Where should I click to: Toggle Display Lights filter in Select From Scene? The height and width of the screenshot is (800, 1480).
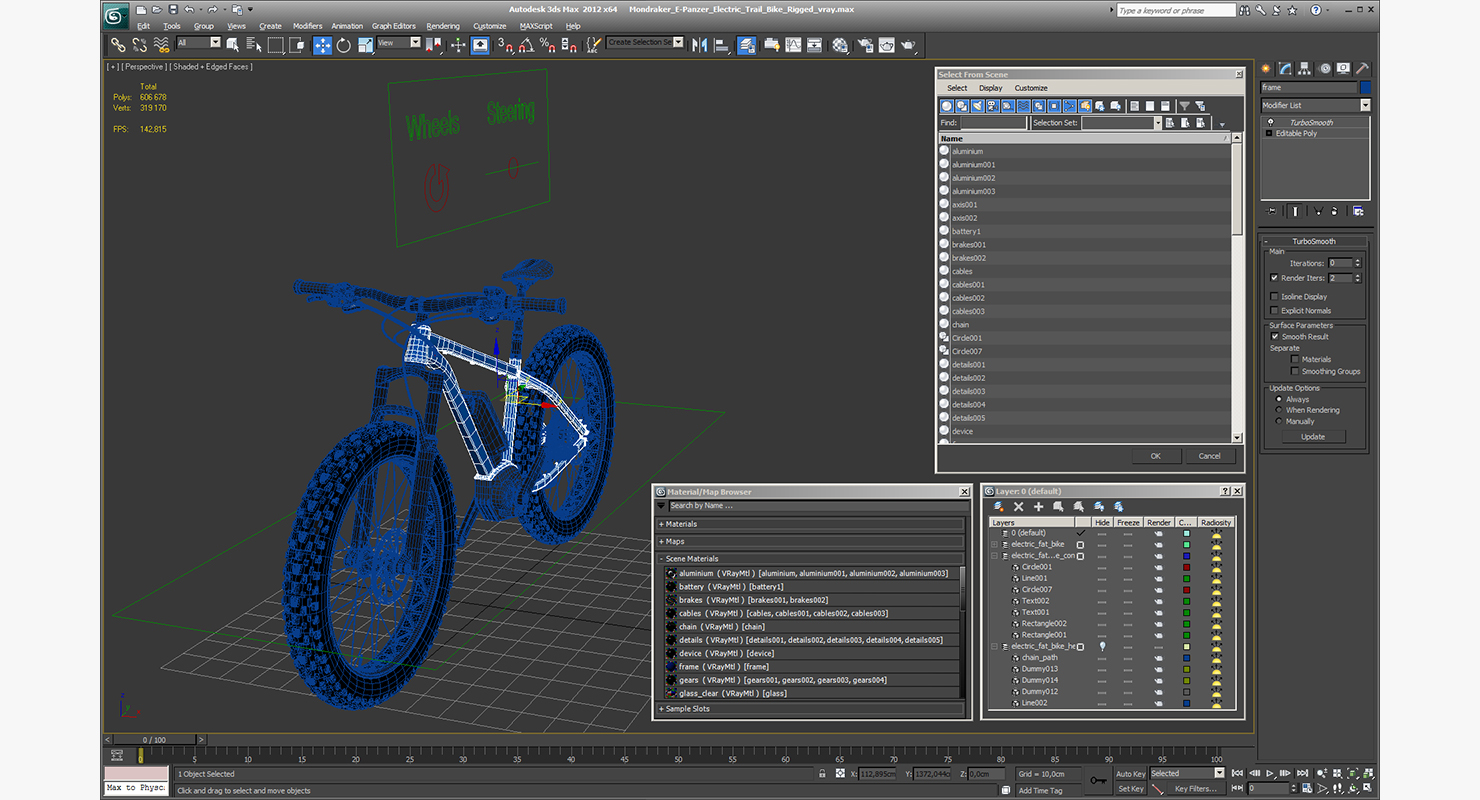click(978, 106)
